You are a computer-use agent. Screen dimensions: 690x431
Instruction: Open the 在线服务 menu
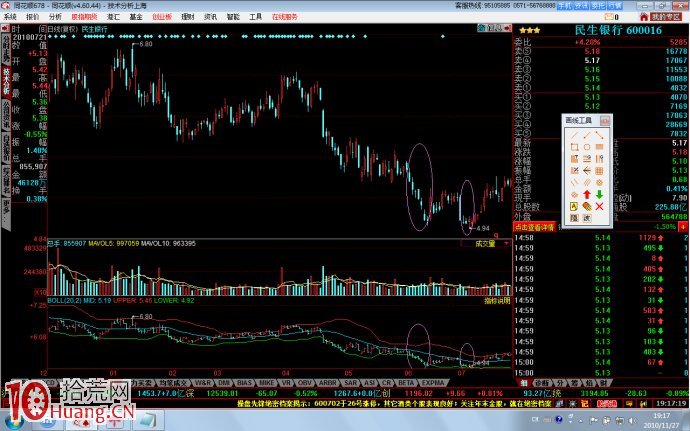286,17
